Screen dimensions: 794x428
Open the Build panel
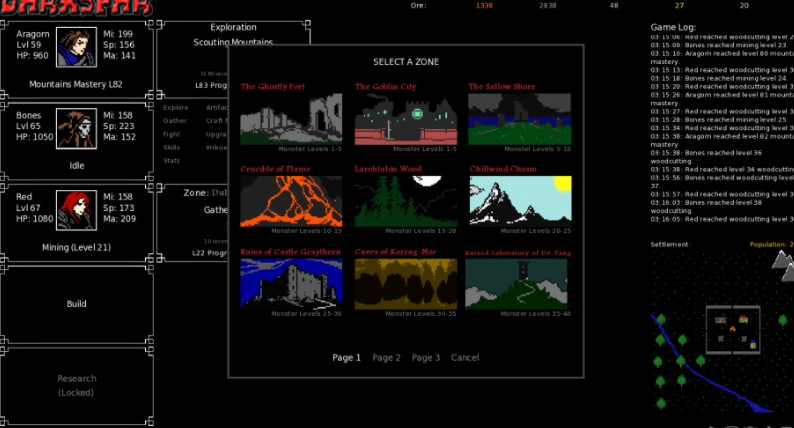point(76,304)
